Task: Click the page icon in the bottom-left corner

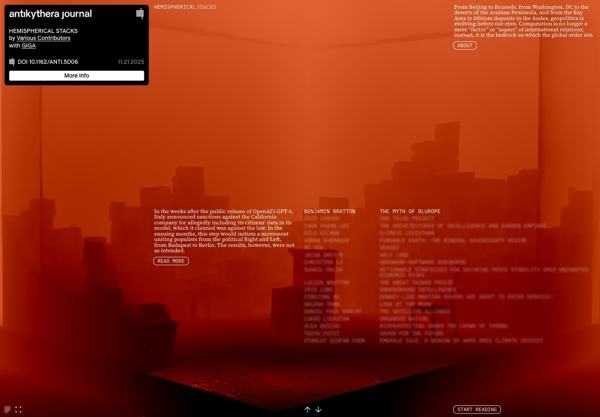Action: [x=7, y=409]
